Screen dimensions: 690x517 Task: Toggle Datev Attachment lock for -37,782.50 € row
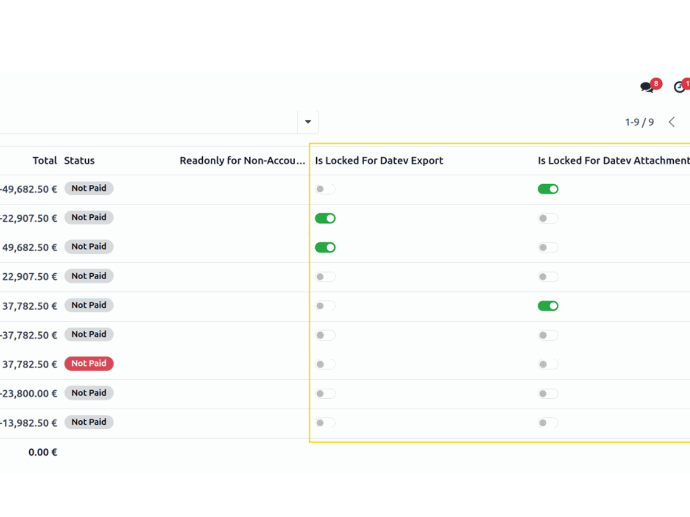point(548,335)
